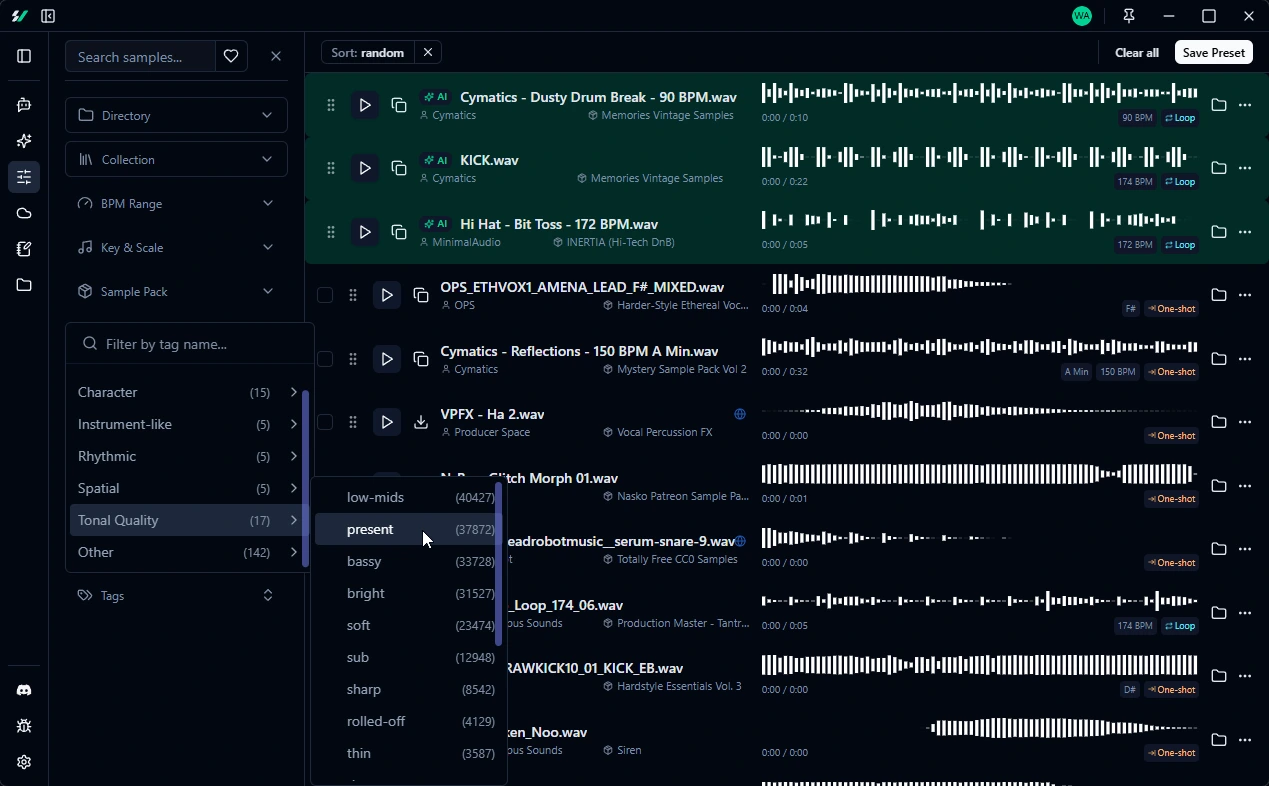The width and height of the screenshot is (1269, 786).
Task: Select the sparkles AI tool in sidebar
Action: (x=23, y=141)
